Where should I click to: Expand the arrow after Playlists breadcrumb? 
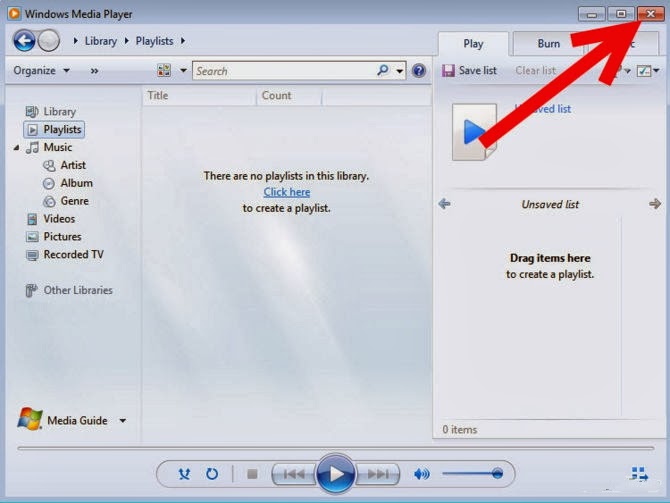tap(183, 41)
